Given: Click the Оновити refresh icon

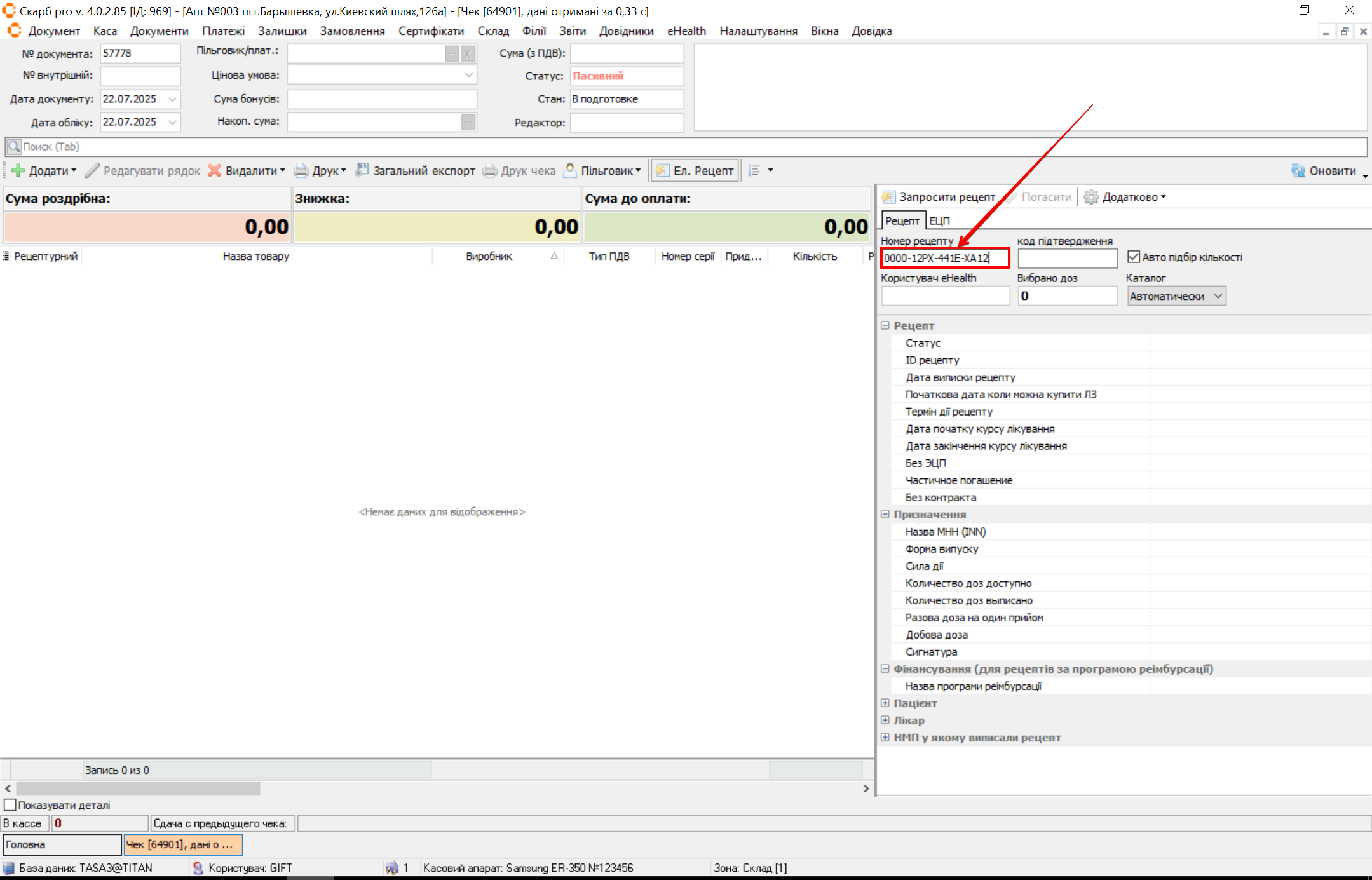Looking at the screenshot, I should click(1298, 170).
